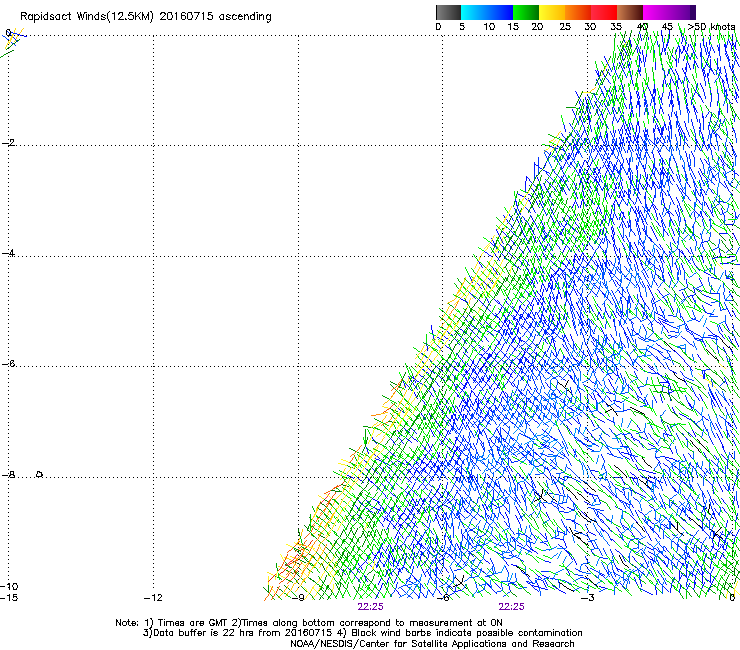Click the '10' legend scale label

click(x=489, y=27)
